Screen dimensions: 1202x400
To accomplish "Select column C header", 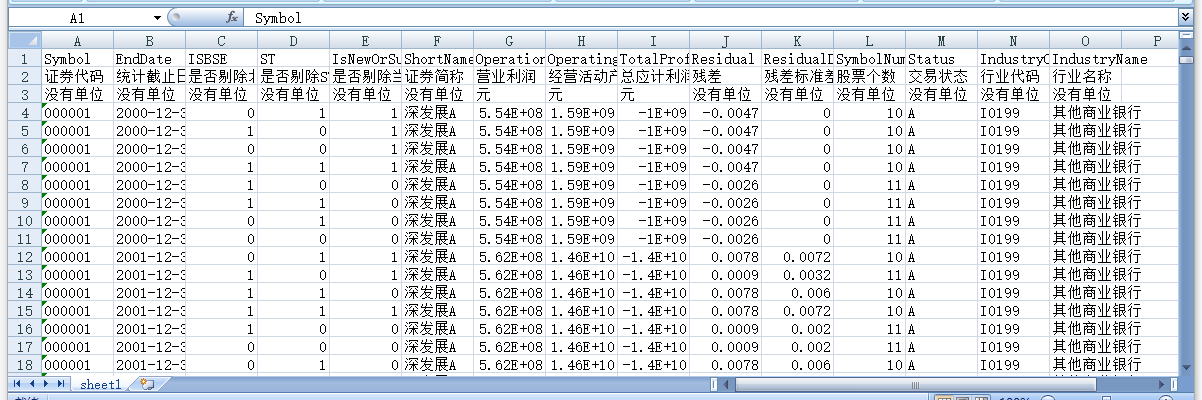I will (222, 41).
